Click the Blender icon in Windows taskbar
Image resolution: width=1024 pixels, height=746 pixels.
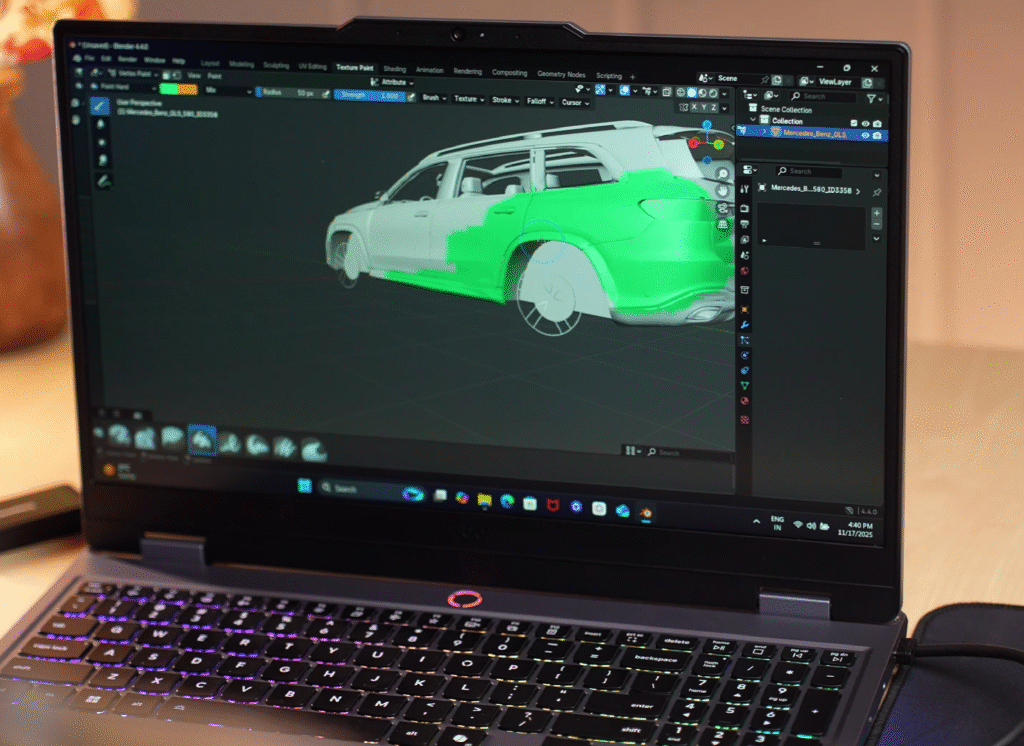pyautogui.click(x=646, y=511)
